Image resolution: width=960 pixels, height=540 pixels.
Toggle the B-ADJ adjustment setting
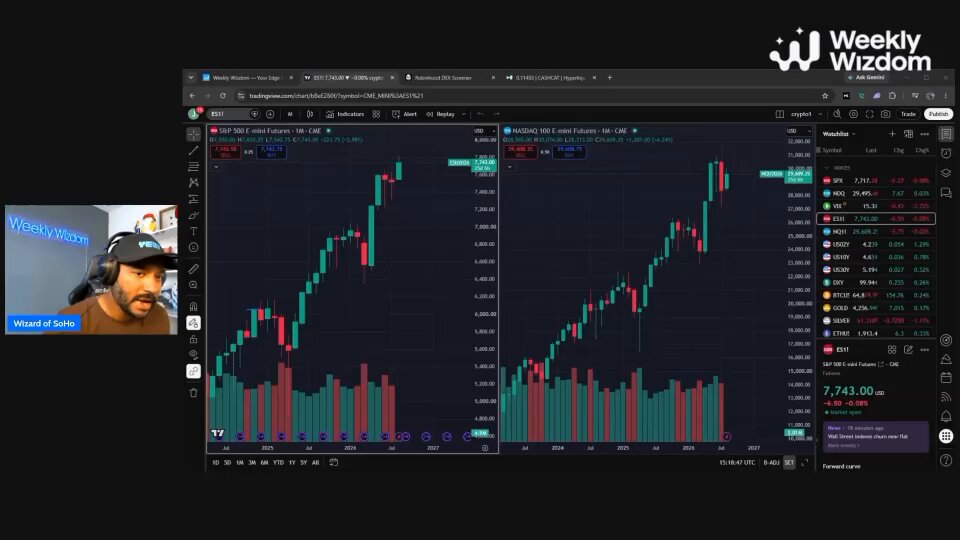tap(771, 463)
